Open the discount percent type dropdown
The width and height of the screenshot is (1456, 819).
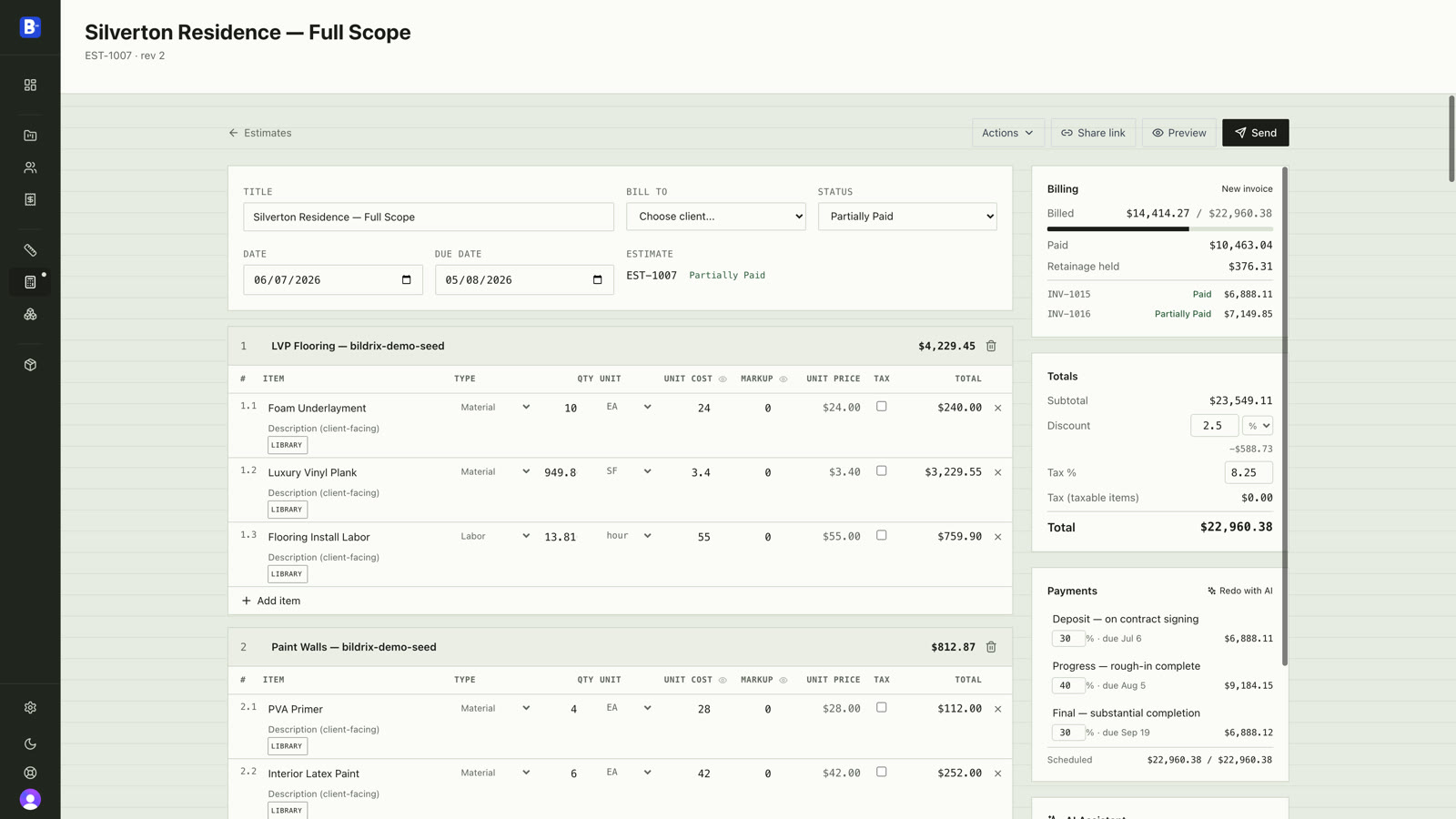click(1258, 426)
